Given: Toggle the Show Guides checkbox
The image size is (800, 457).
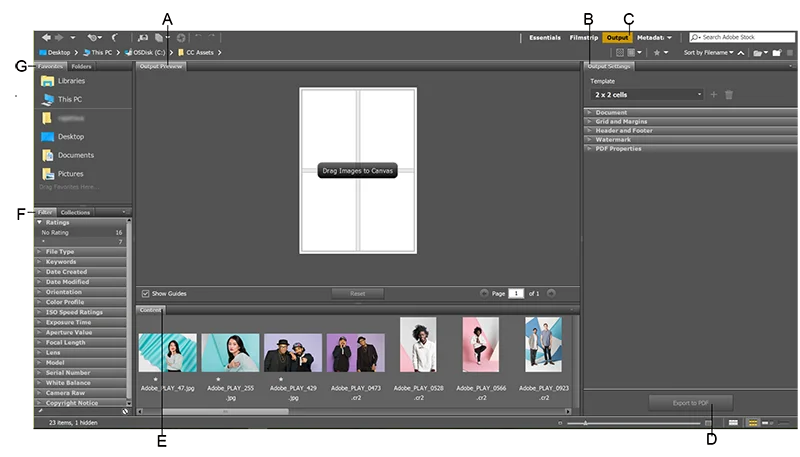Looking at the screenshot, I should tap(145, 294).
